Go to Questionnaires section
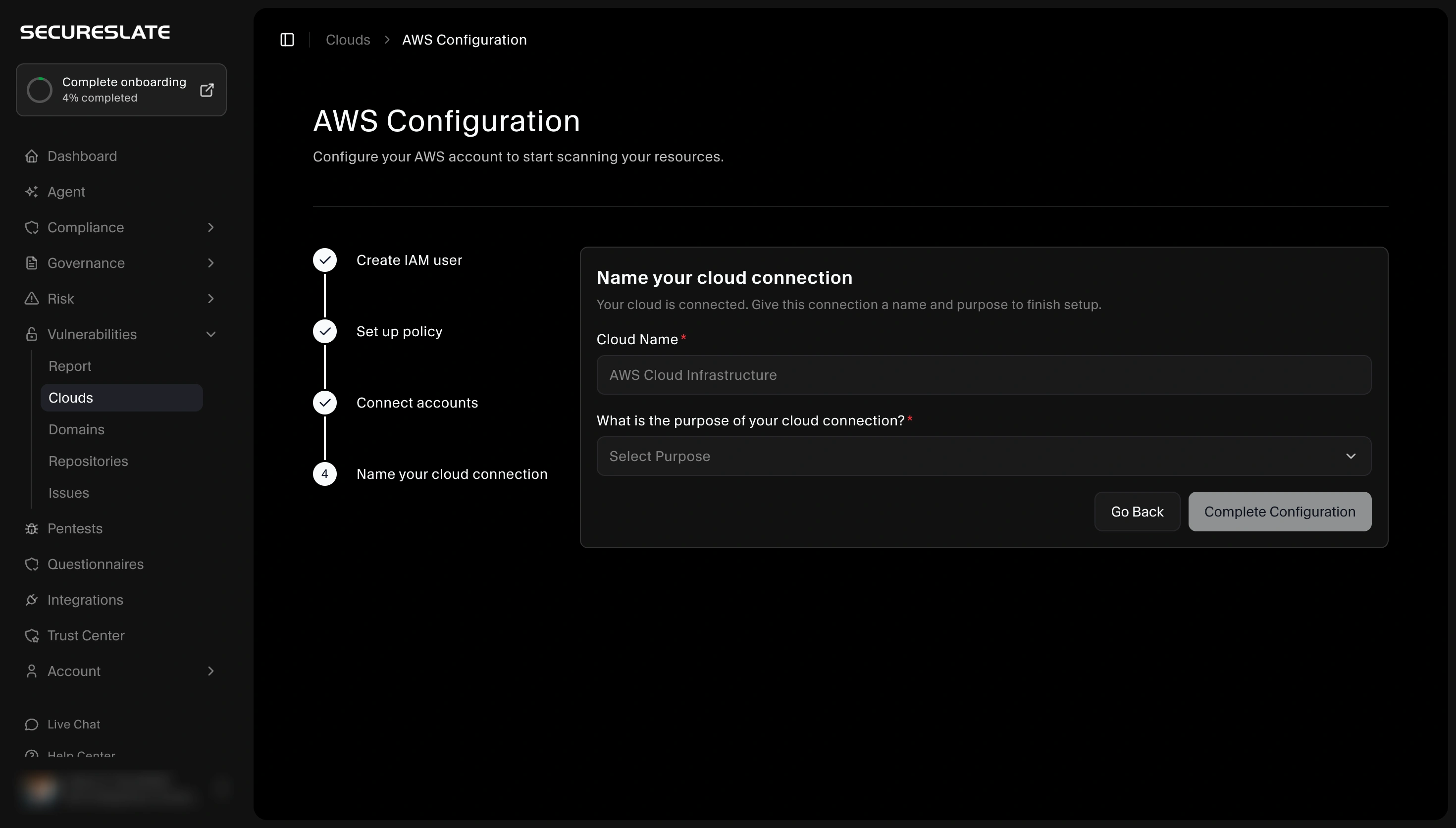Viewport: 1456px width, 828px height. pyautogui.click(x=96, y=564)
